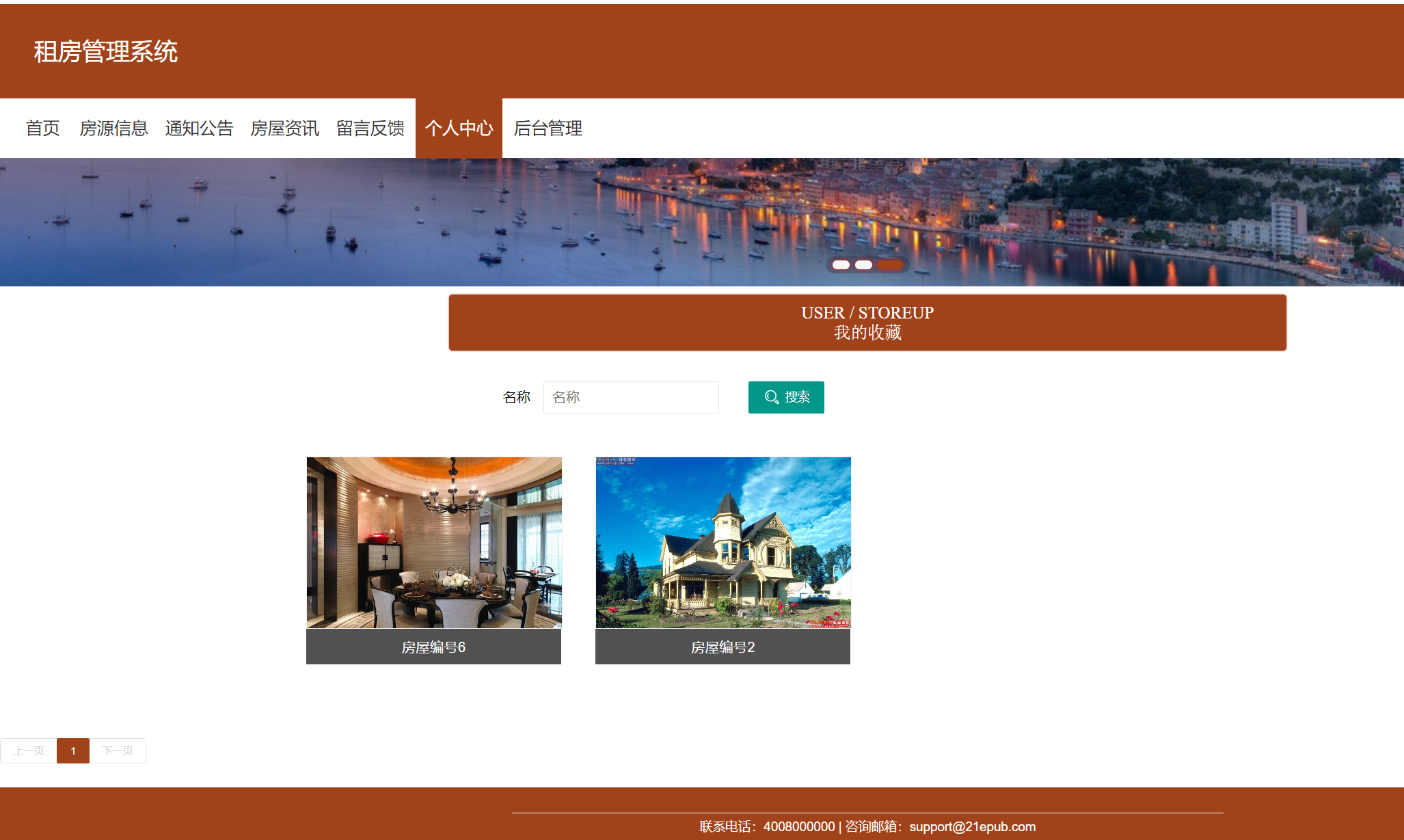Open the dining room house thumbnail

pos(434,542)
